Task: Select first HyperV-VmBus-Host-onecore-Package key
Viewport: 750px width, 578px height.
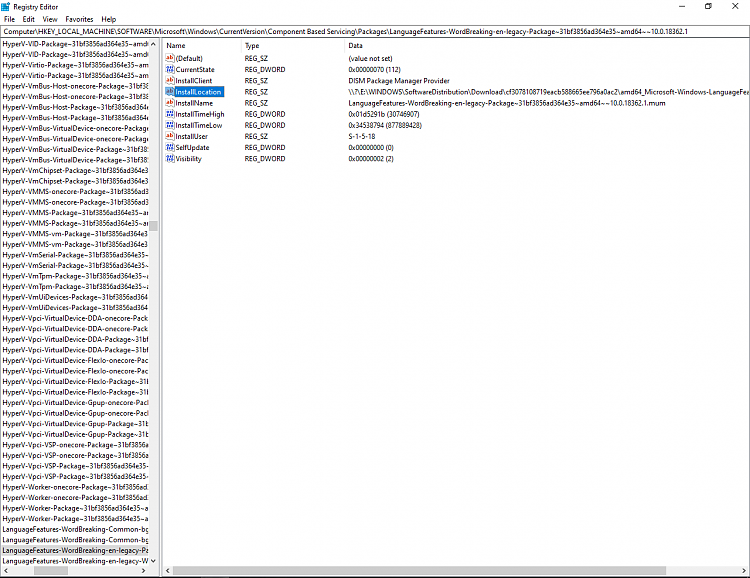Action: (75, 86)
